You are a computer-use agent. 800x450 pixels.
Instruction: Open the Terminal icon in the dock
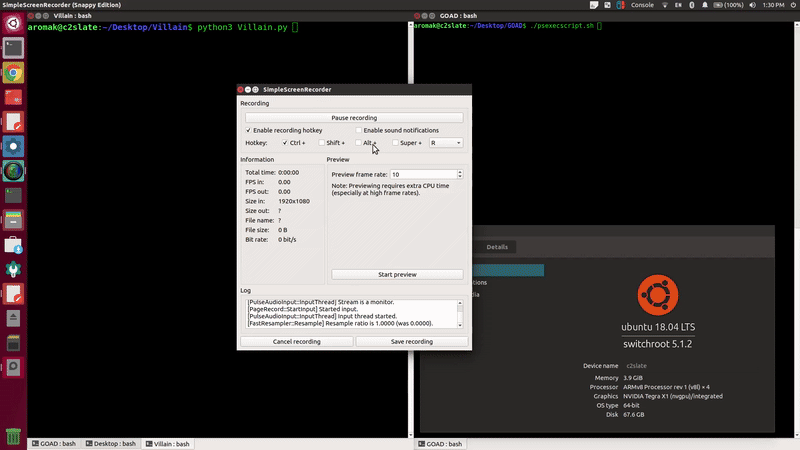(13, 46)
